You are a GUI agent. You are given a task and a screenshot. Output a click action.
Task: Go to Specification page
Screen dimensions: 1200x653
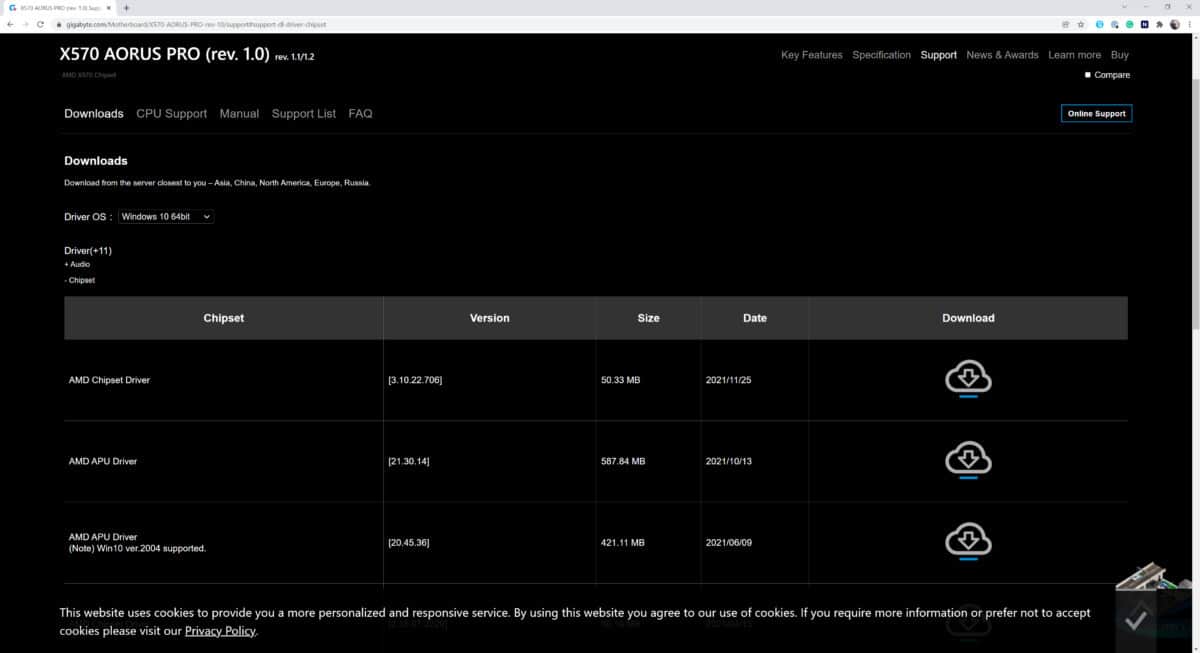click(881, 55)
